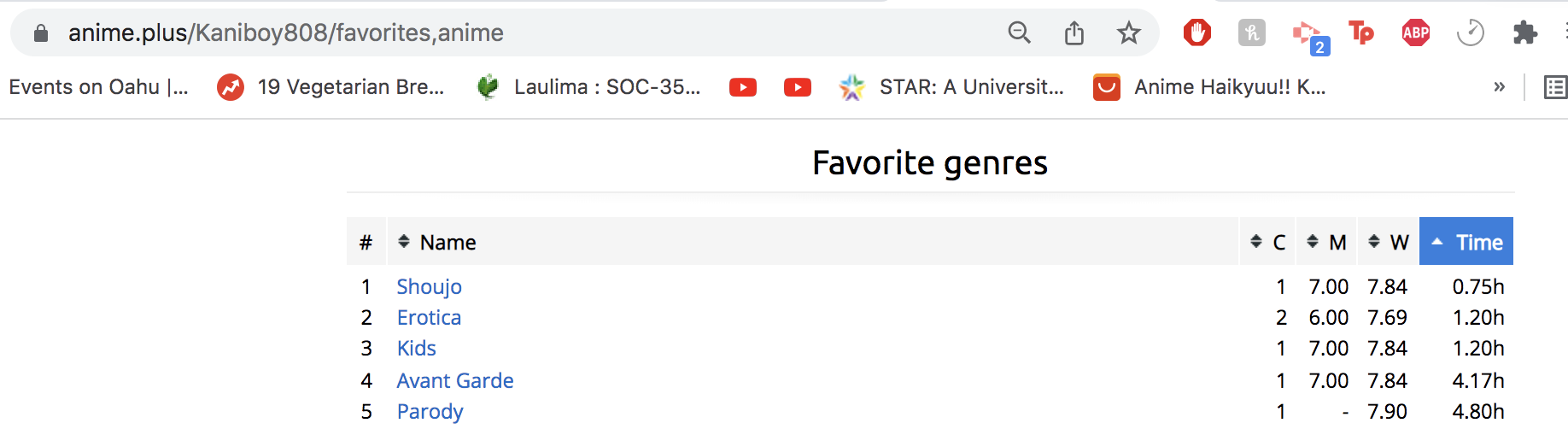Sort genres by the Name column
The width and height of the screenshot is (1568, 429).
click(448, 243)
